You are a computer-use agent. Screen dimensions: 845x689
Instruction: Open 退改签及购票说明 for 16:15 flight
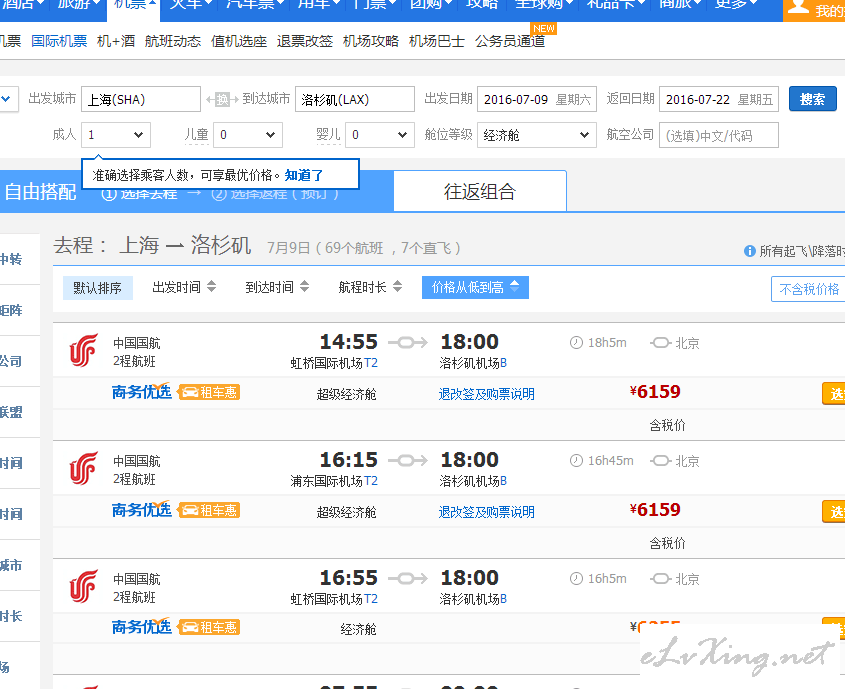point(487,512)
